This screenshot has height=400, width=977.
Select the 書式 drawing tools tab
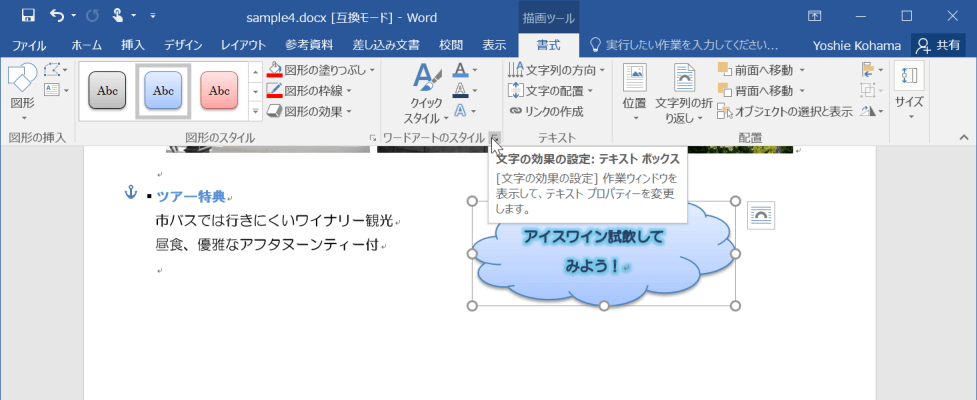(548, 45)
